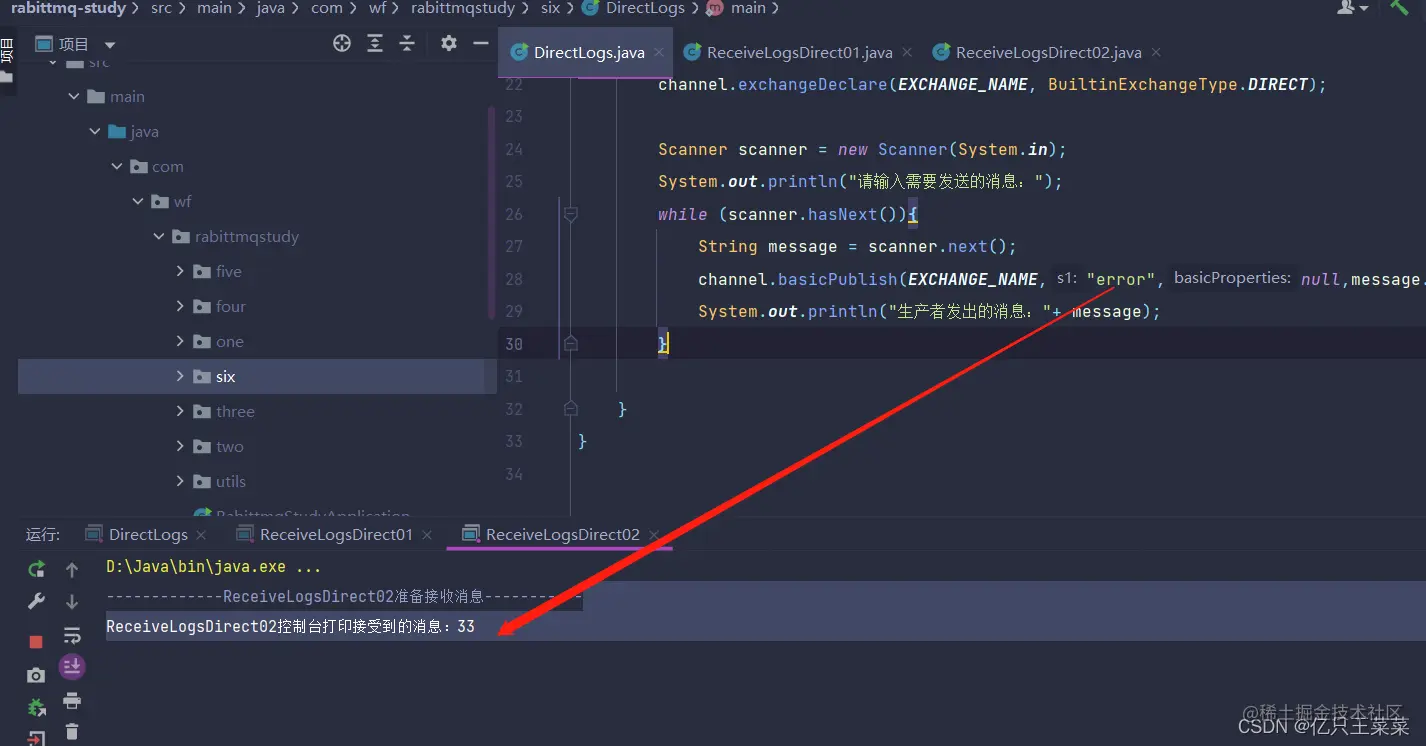Rerun the ReceiveLogsDirect02 program

click(36, 569)
